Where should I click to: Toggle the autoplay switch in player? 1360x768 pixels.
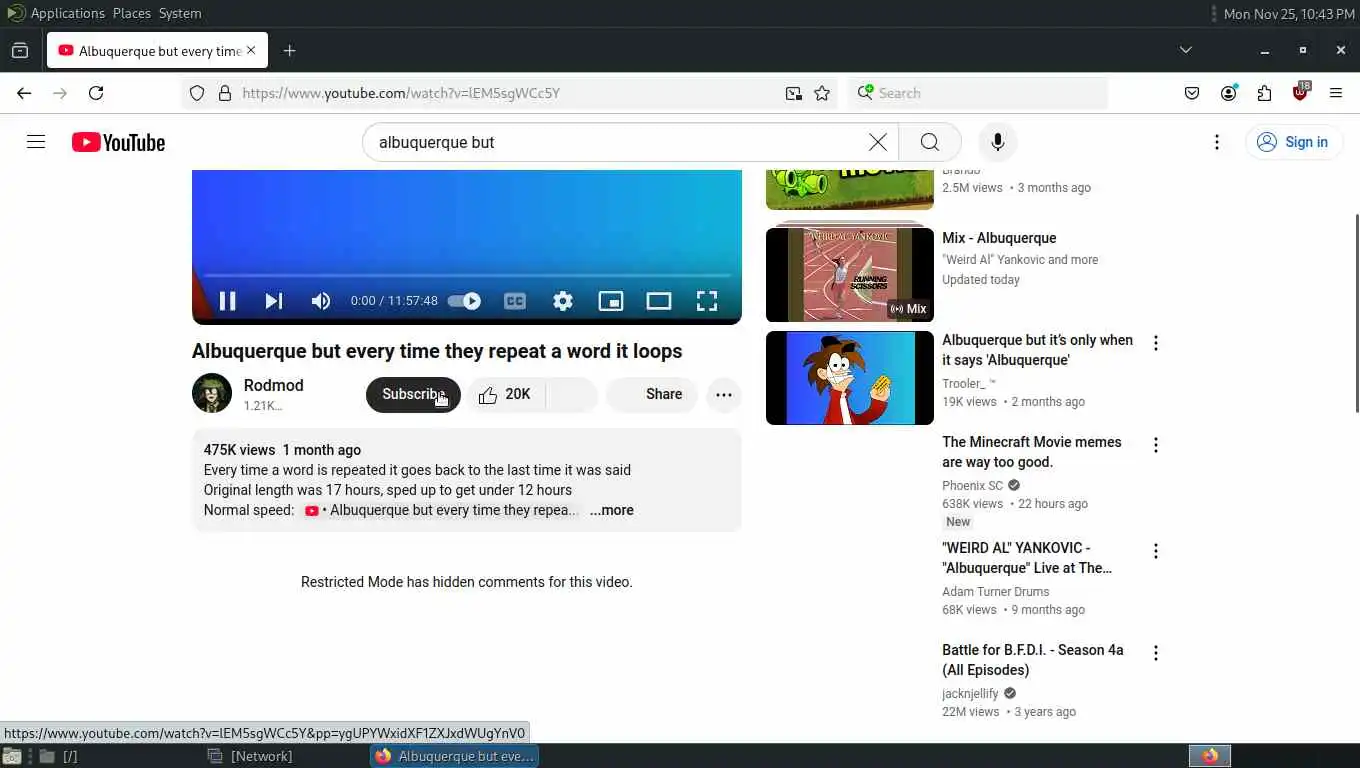point(464,301)
